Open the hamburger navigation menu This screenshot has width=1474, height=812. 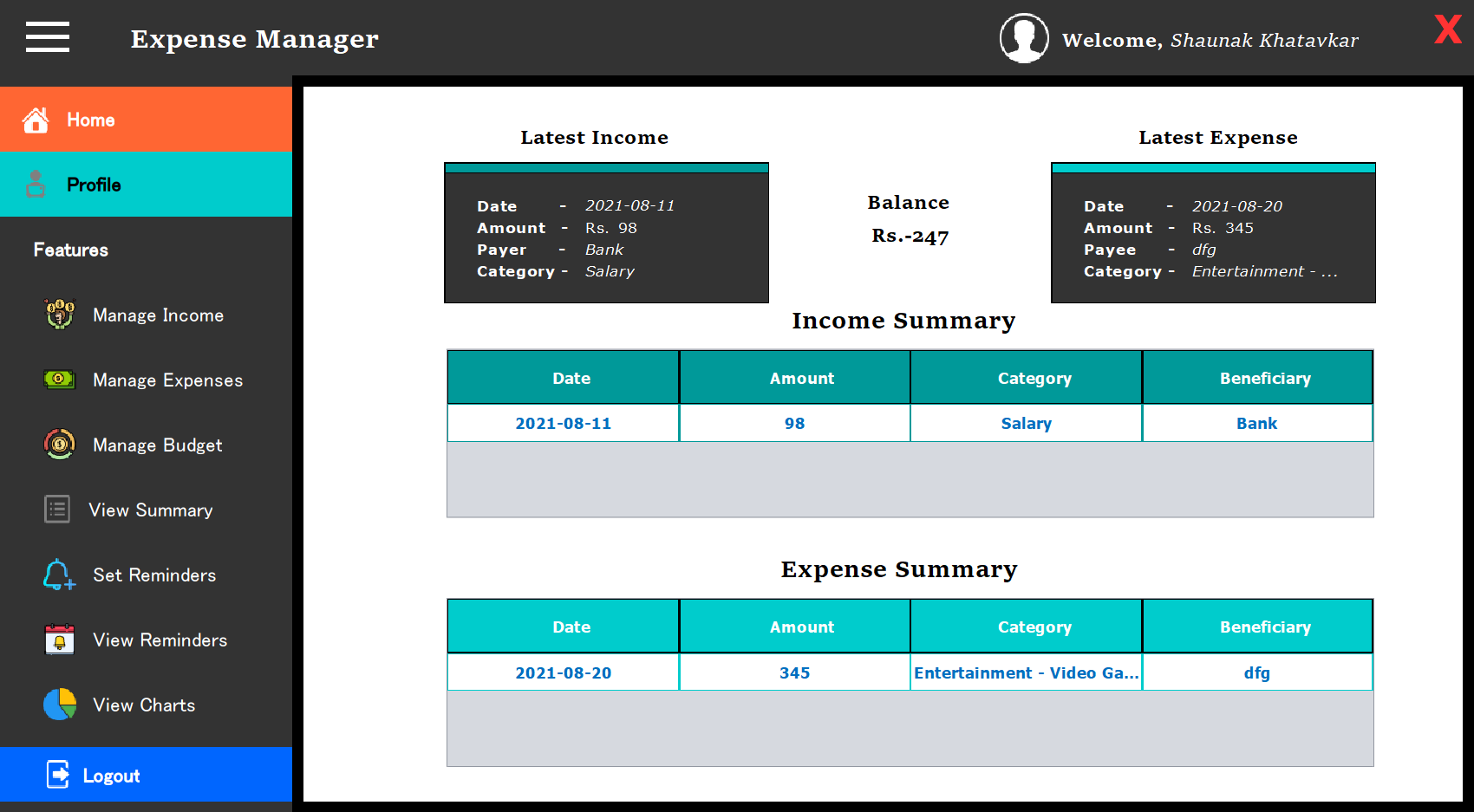[x=48, y=37]
